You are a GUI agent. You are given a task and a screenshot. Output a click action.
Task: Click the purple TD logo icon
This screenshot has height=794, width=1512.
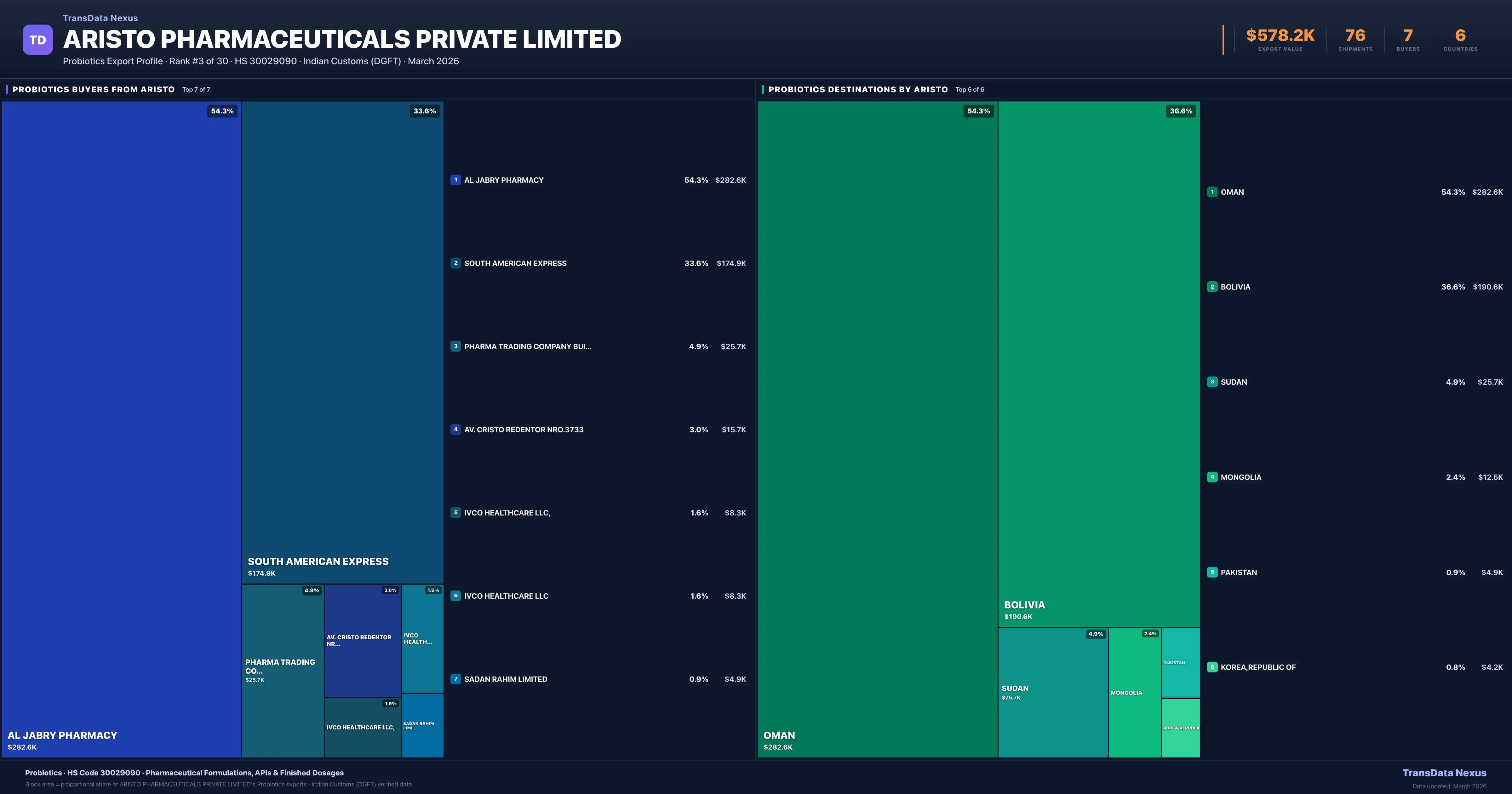(37, 40)
